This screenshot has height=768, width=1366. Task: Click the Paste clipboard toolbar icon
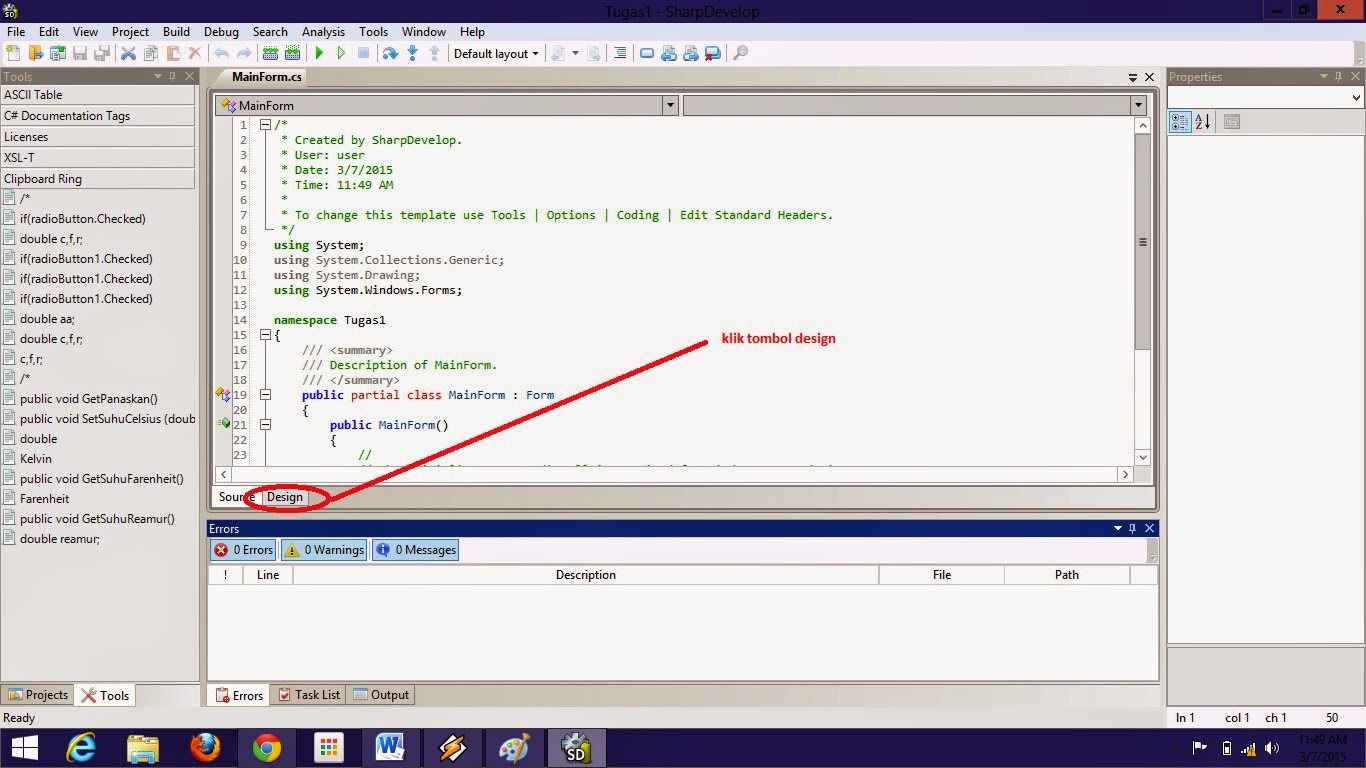click(173, 53)
